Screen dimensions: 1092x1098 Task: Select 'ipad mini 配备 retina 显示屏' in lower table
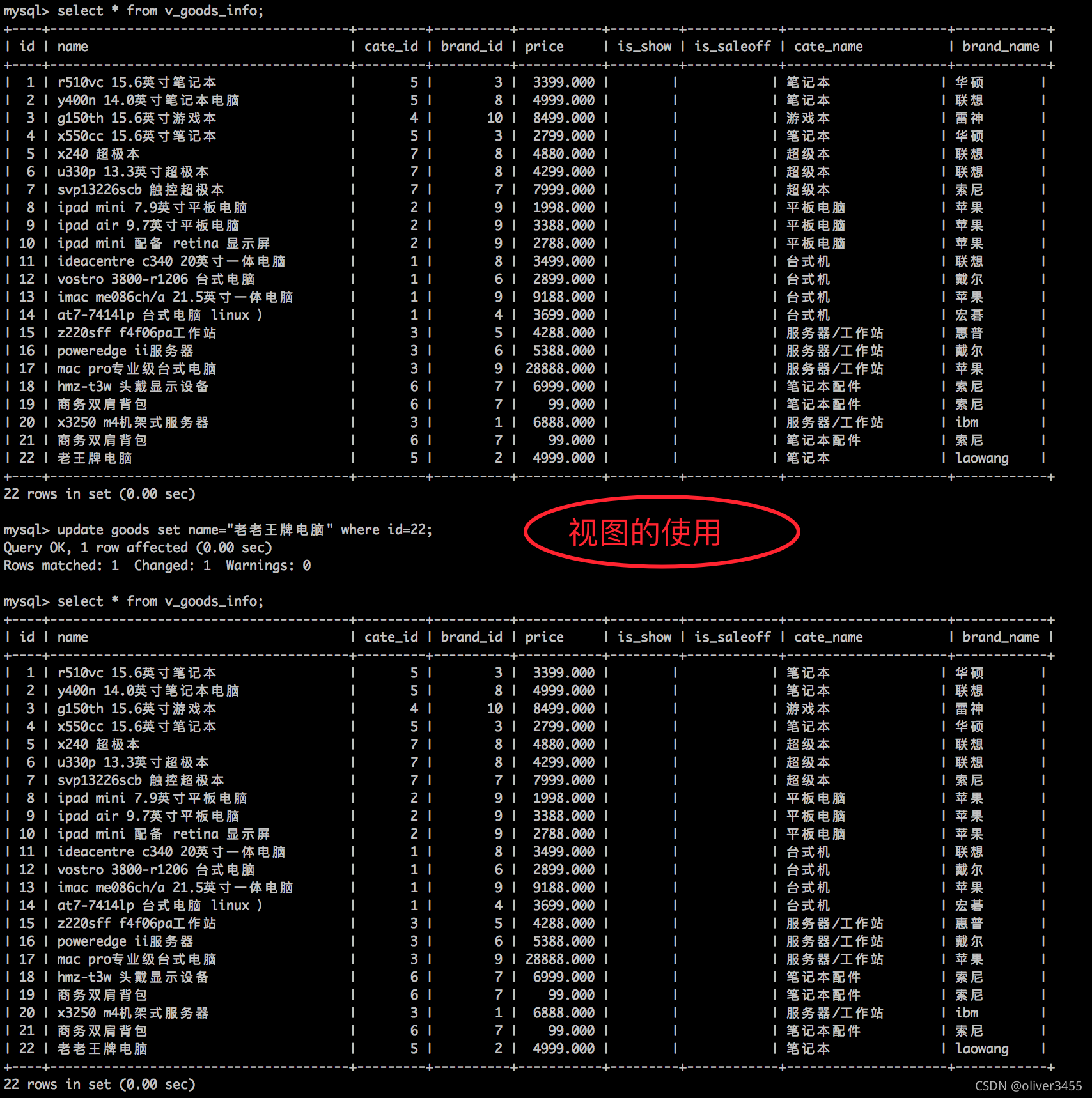click(x=164, y=834)
